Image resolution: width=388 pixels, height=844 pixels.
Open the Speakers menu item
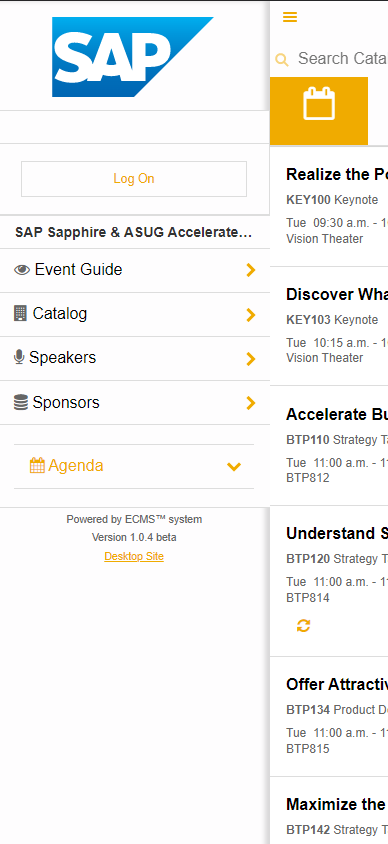pyautogui.click(x=135, y=358)
